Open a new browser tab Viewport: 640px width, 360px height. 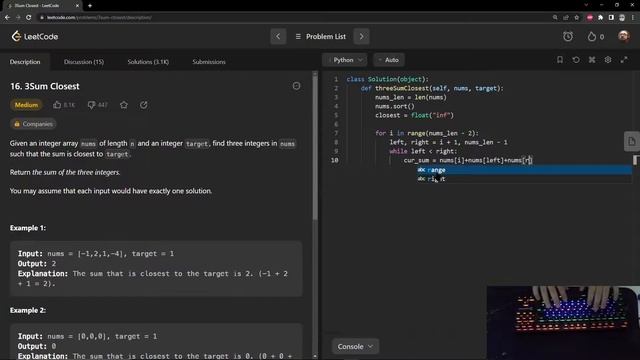tap(90, 6)
